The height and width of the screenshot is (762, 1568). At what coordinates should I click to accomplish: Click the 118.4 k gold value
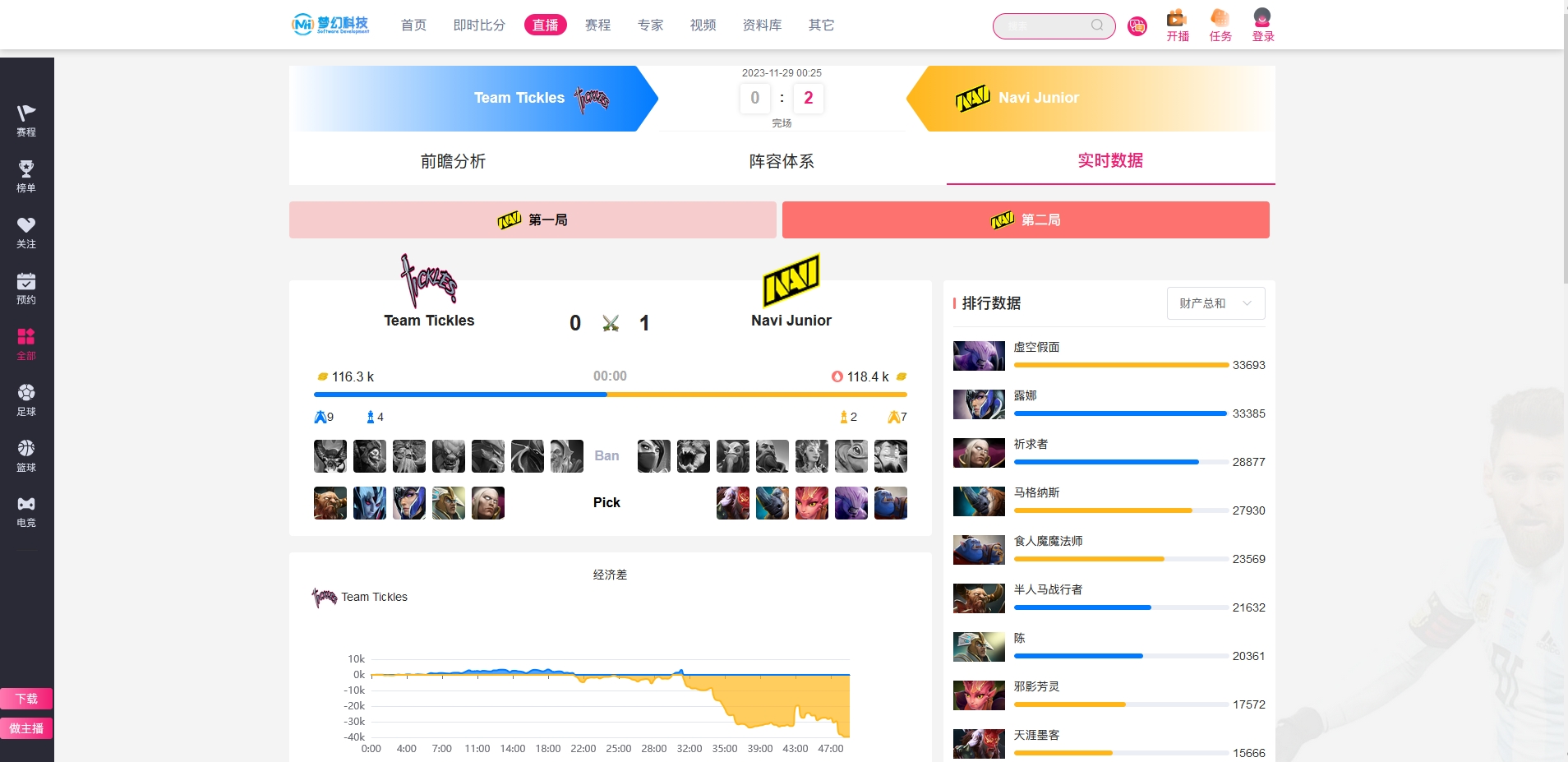click(868, 376)
